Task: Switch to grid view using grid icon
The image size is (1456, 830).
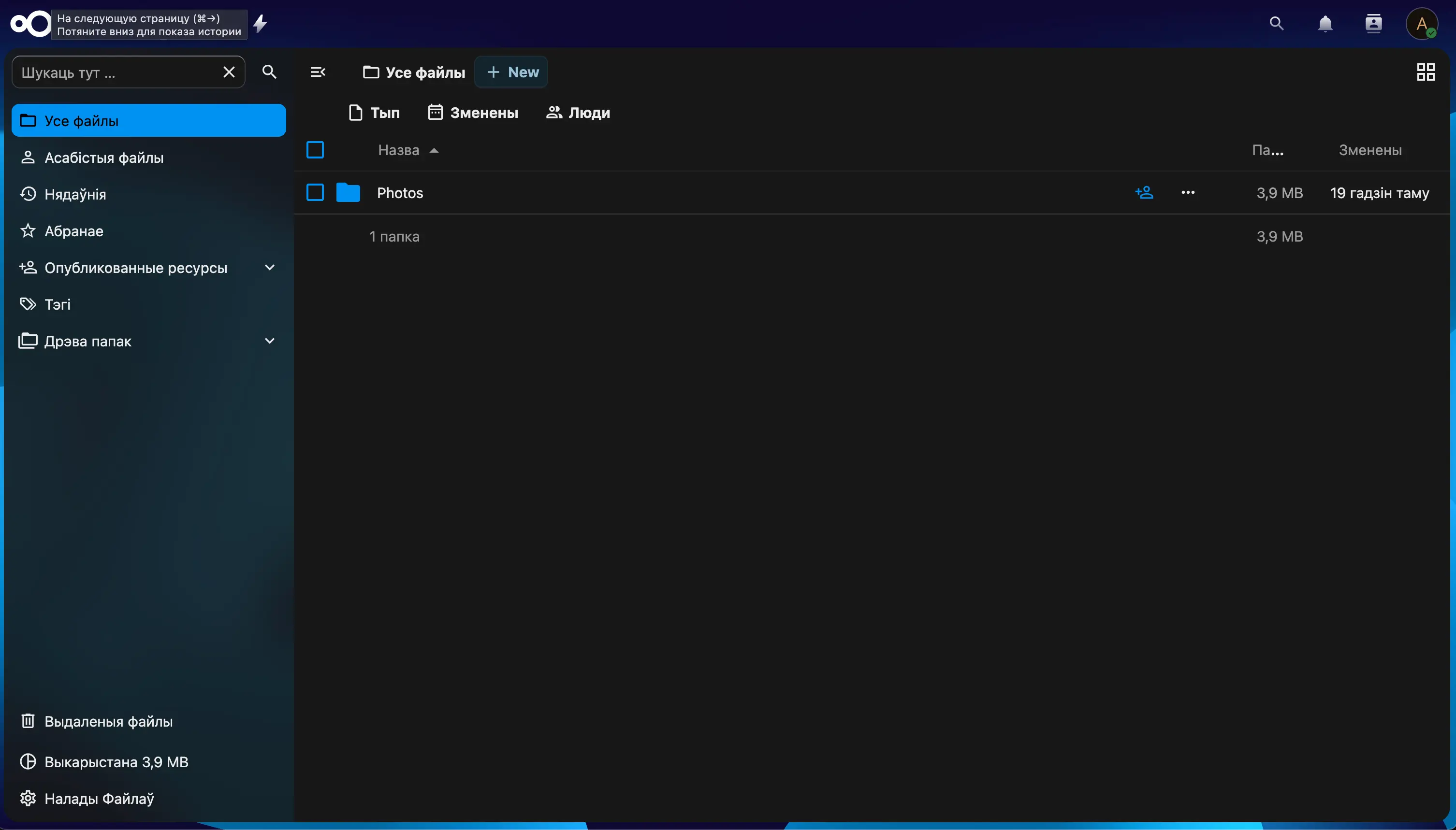Action: [1425, 72]
